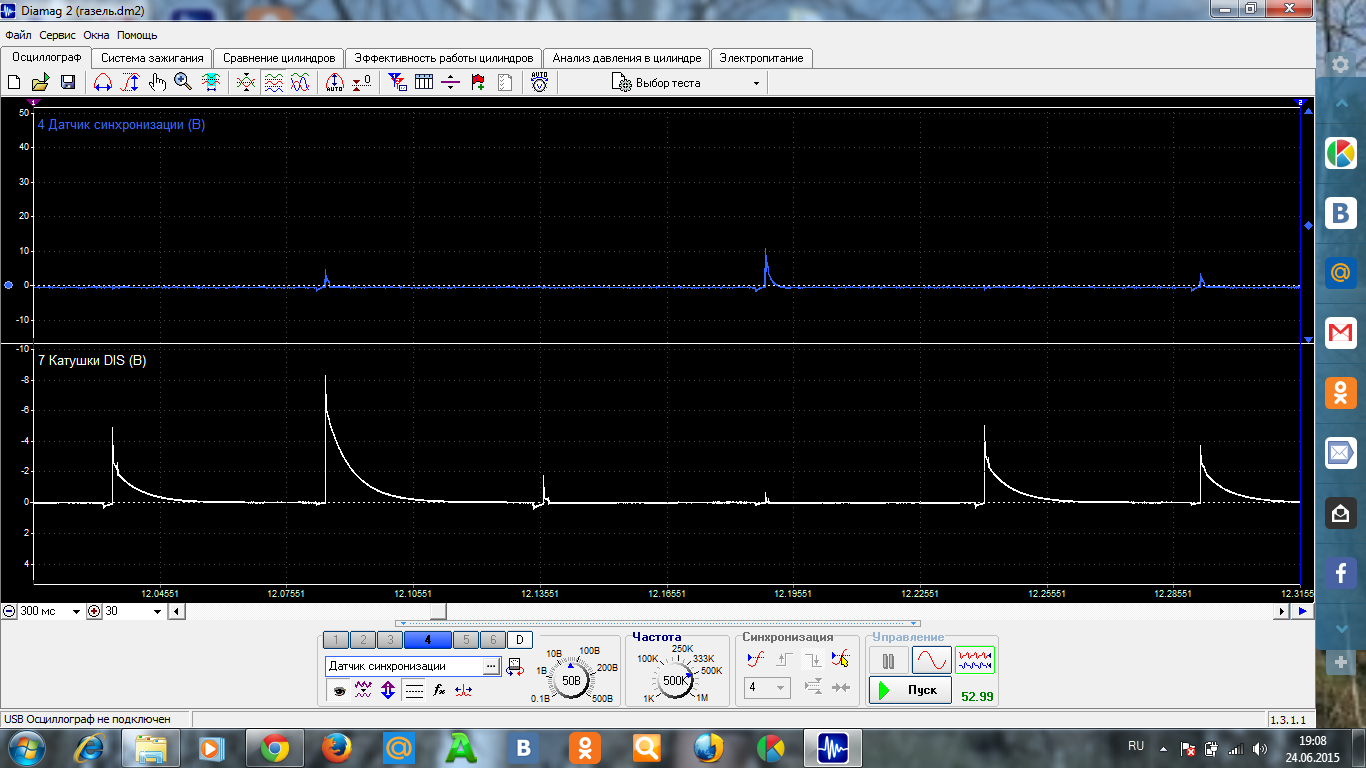This screenshot has height=768, width=1366.
Task: Click the stacked-waveforms separate-channels icon
Action: coord(273,83)
